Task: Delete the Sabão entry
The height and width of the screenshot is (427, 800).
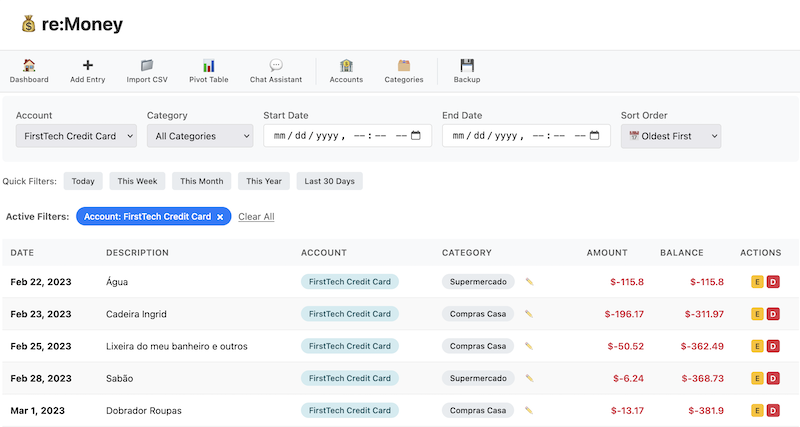Action: pyautogui.click(x=773, y=378)
